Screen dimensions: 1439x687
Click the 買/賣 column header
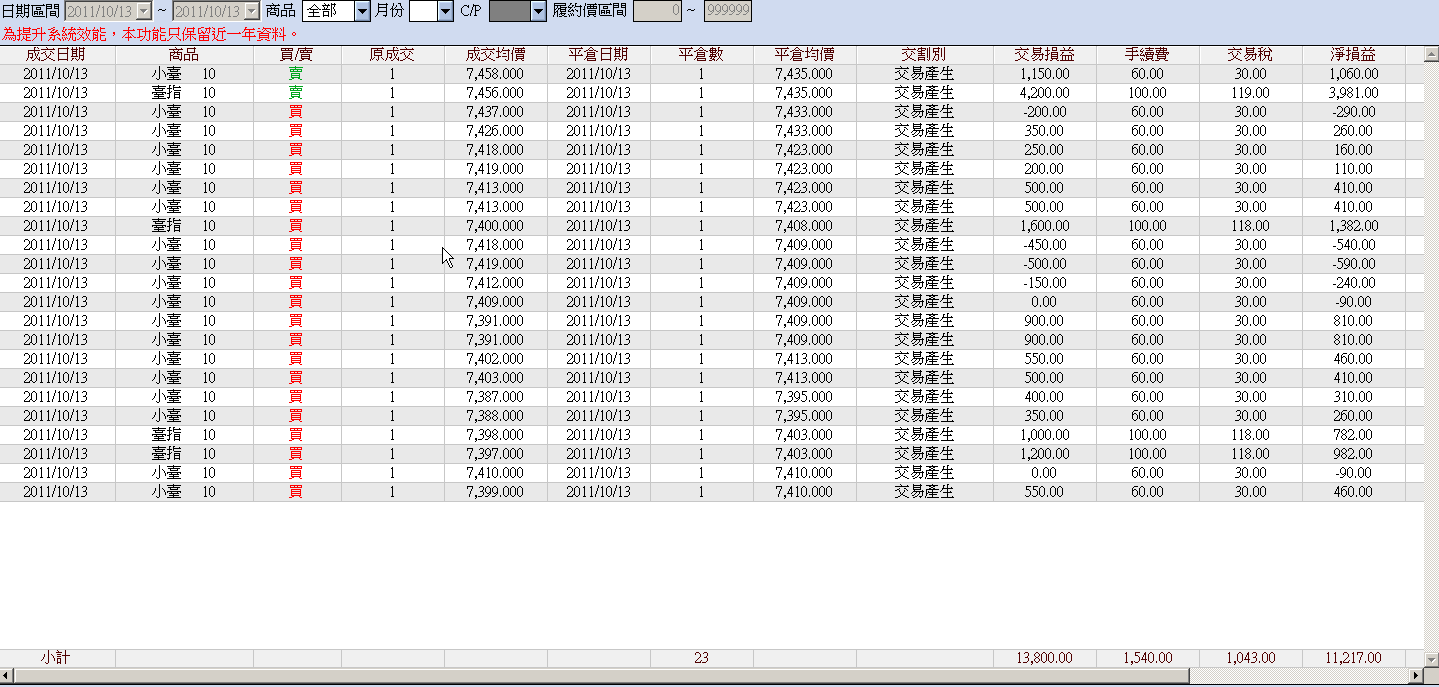(x=297, y=54)
